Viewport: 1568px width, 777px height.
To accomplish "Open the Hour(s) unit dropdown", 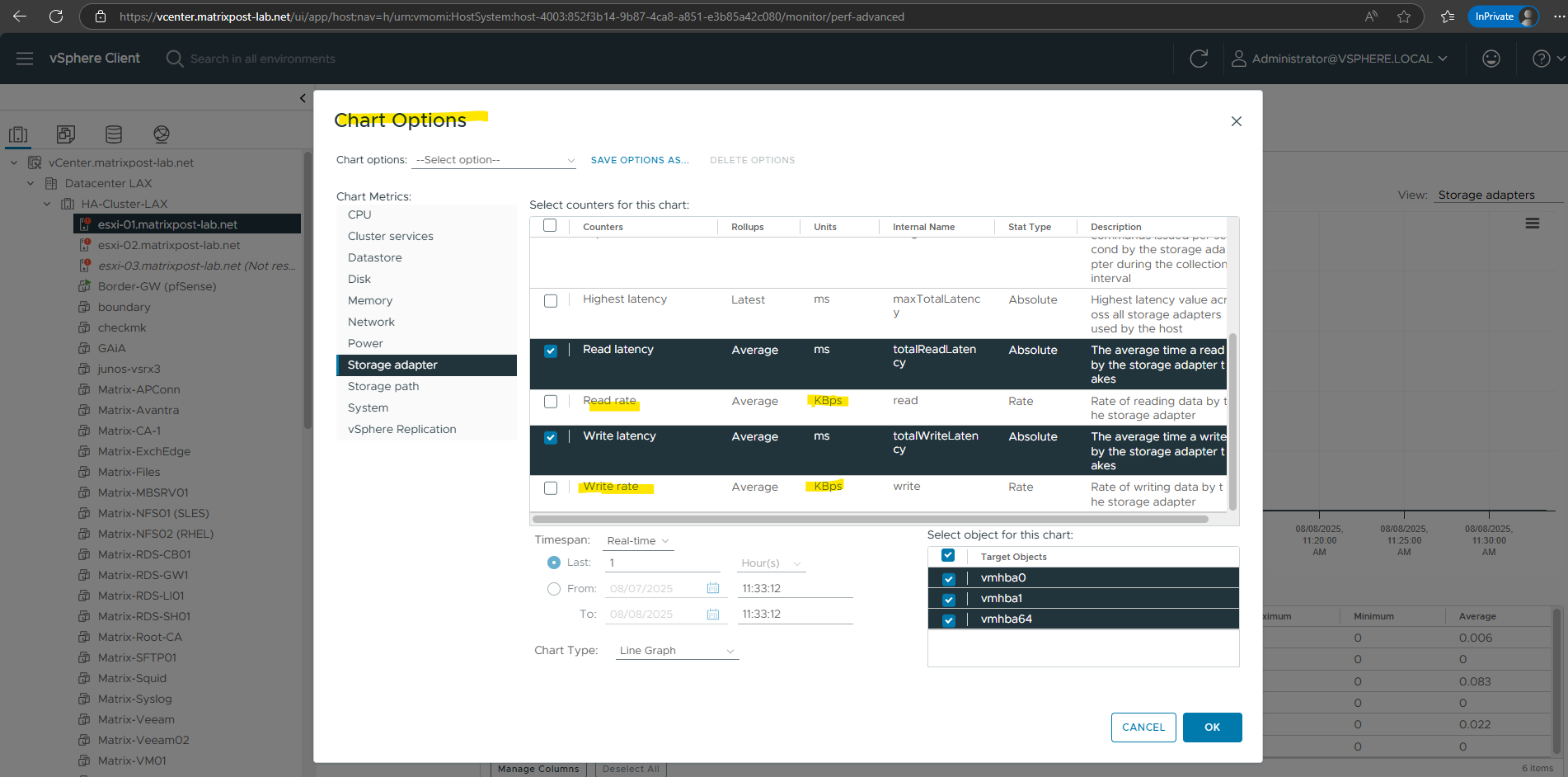I will pos(772,563).
